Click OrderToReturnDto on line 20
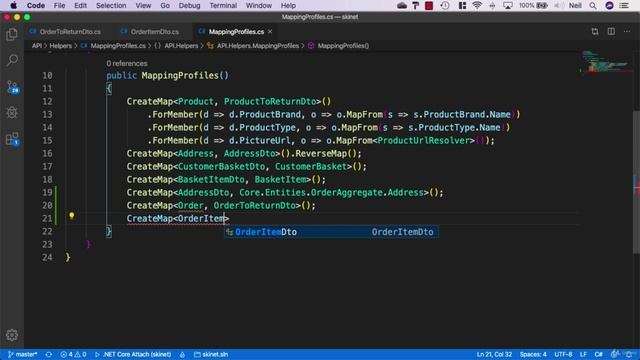The height and width of the screenshot is (360, 640). (x=254, y=205)
